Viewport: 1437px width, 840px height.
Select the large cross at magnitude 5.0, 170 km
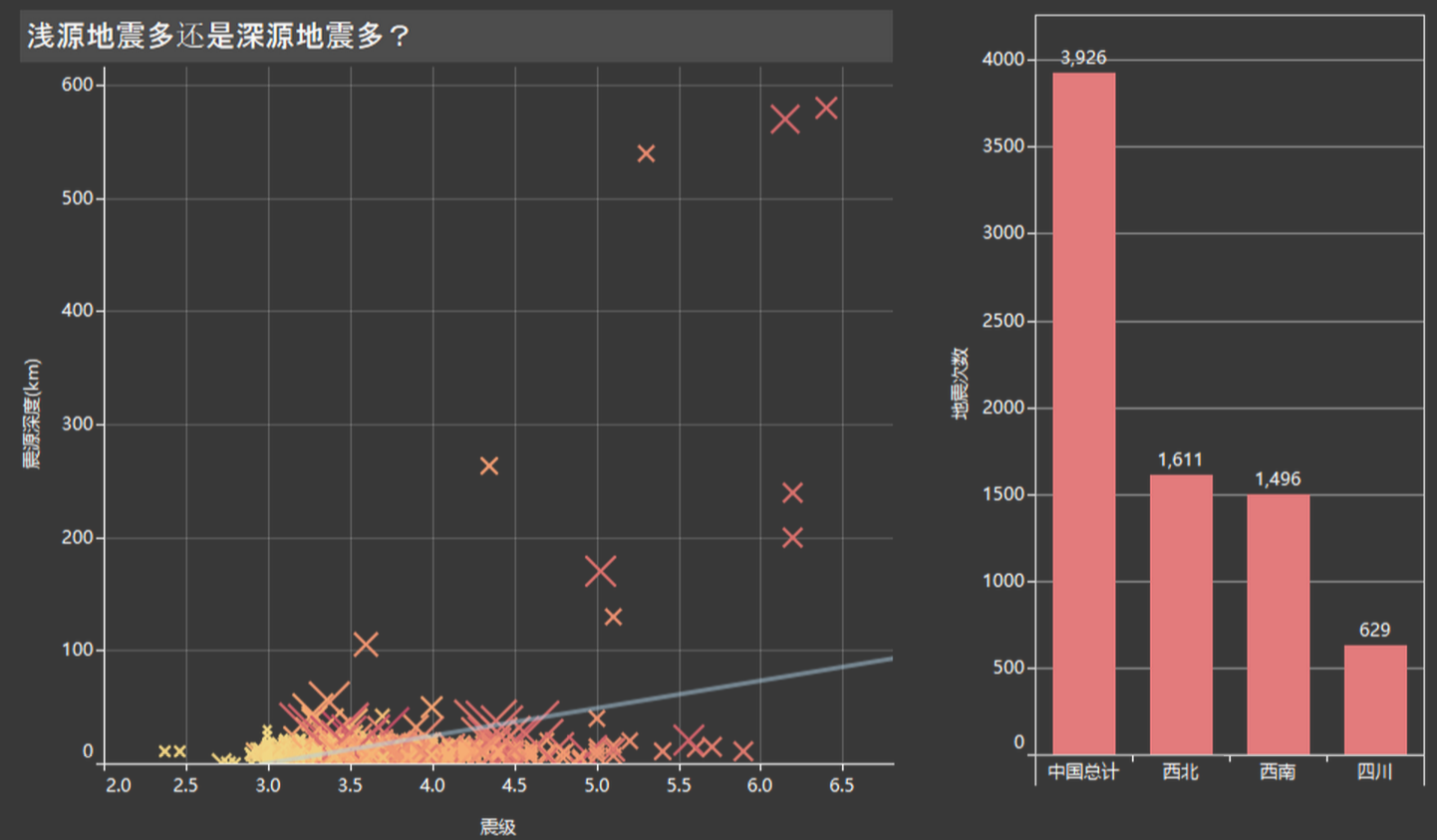click(600, 571)
